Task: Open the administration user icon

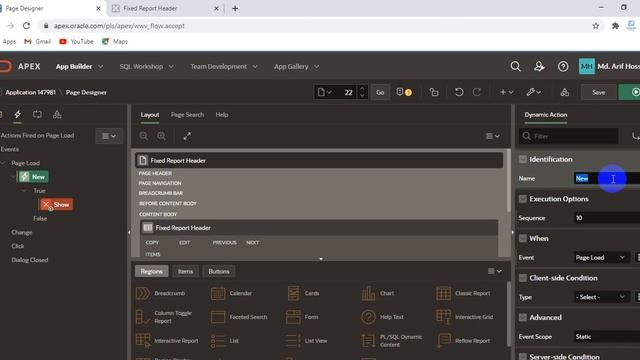Action: point(539,67)
